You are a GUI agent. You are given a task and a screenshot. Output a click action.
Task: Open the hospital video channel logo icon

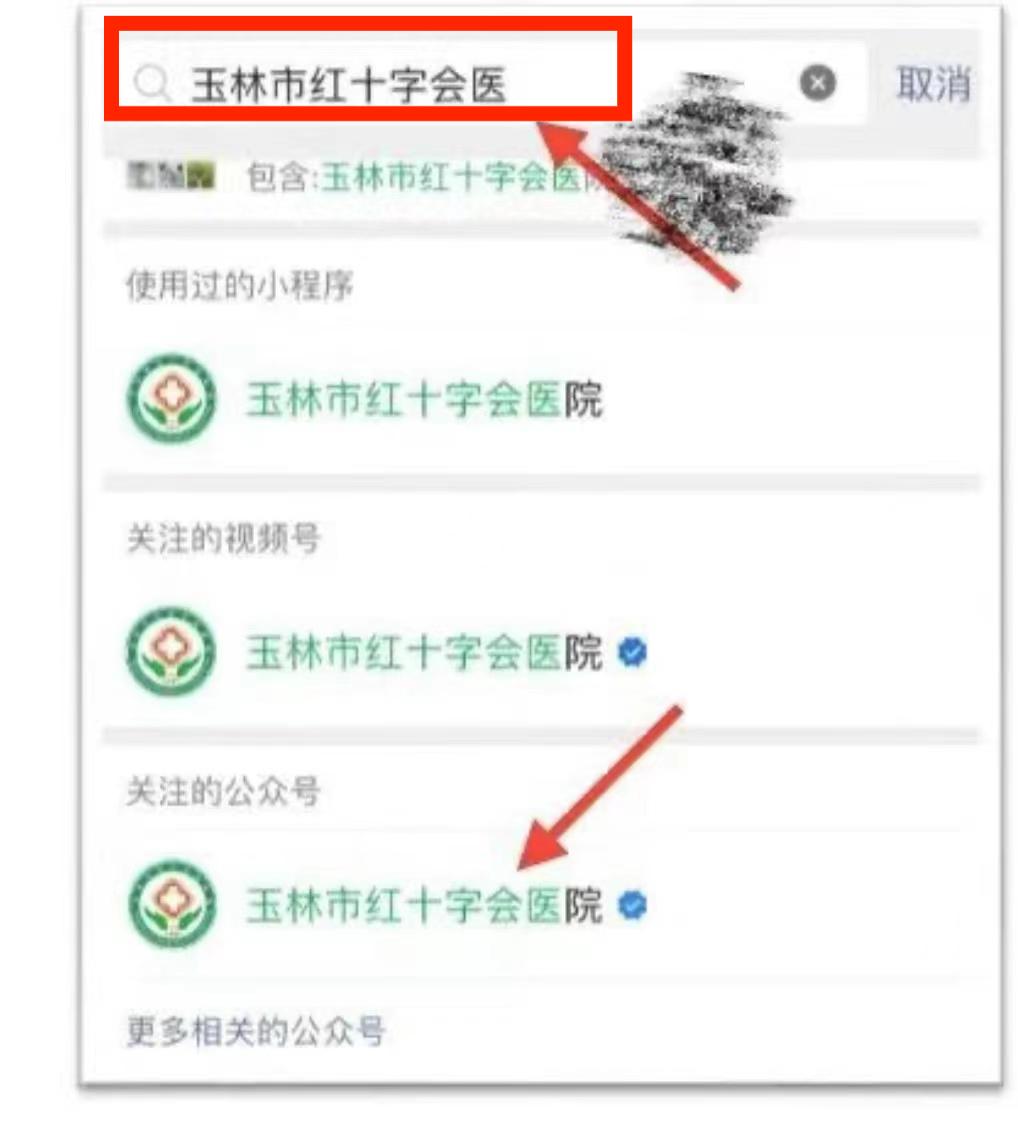[x=172, y=651]
